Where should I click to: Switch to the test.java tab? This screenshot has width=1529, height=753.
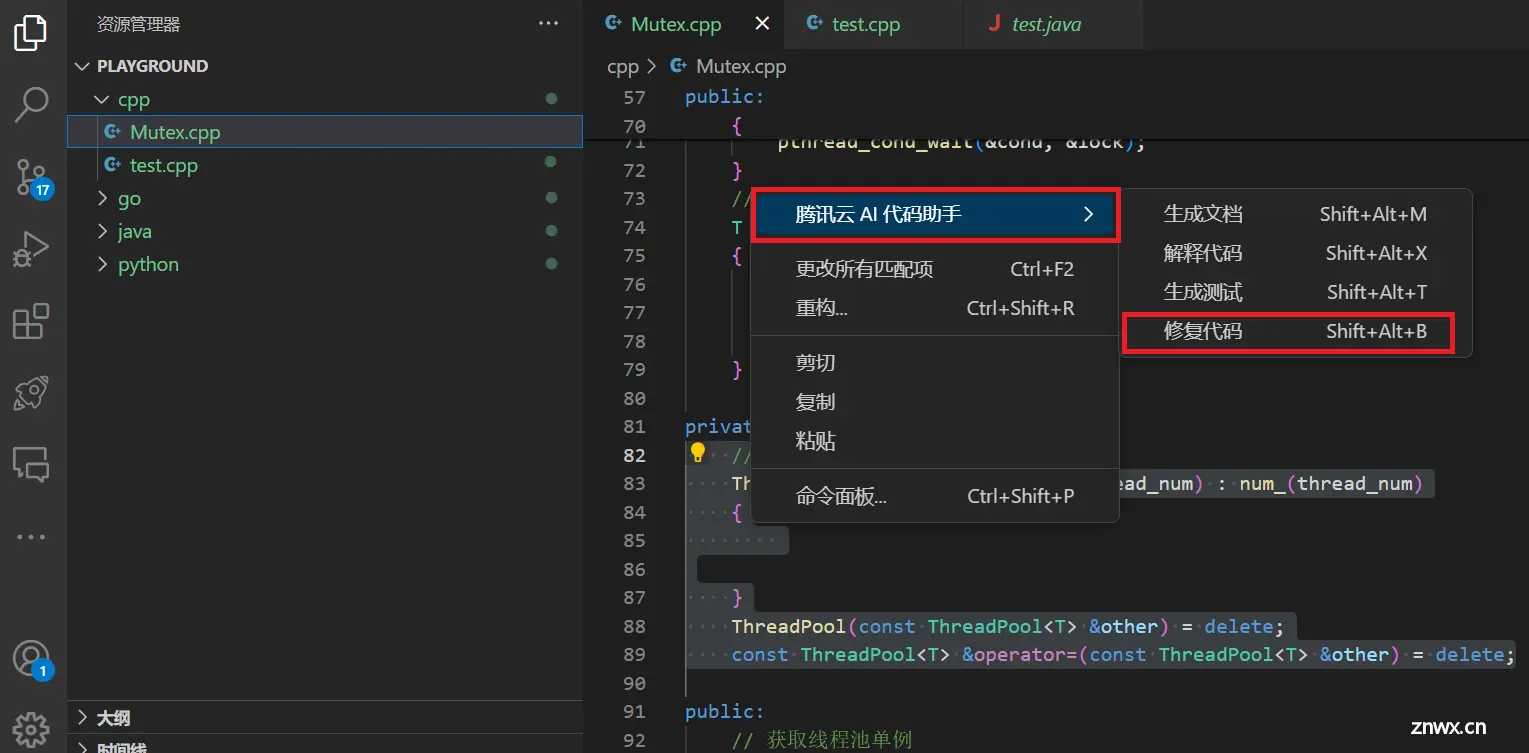coord(1046,24)
